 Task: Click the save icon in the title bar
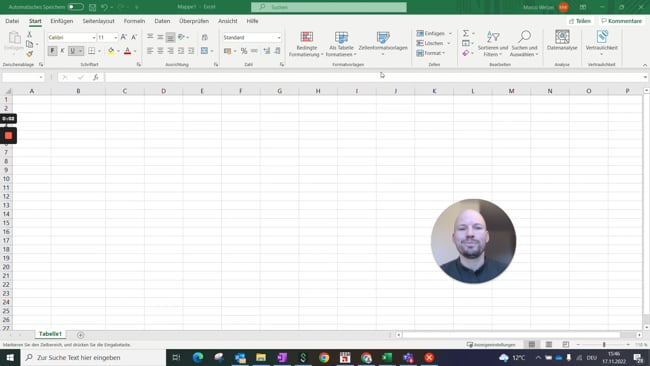pos(92,7)
